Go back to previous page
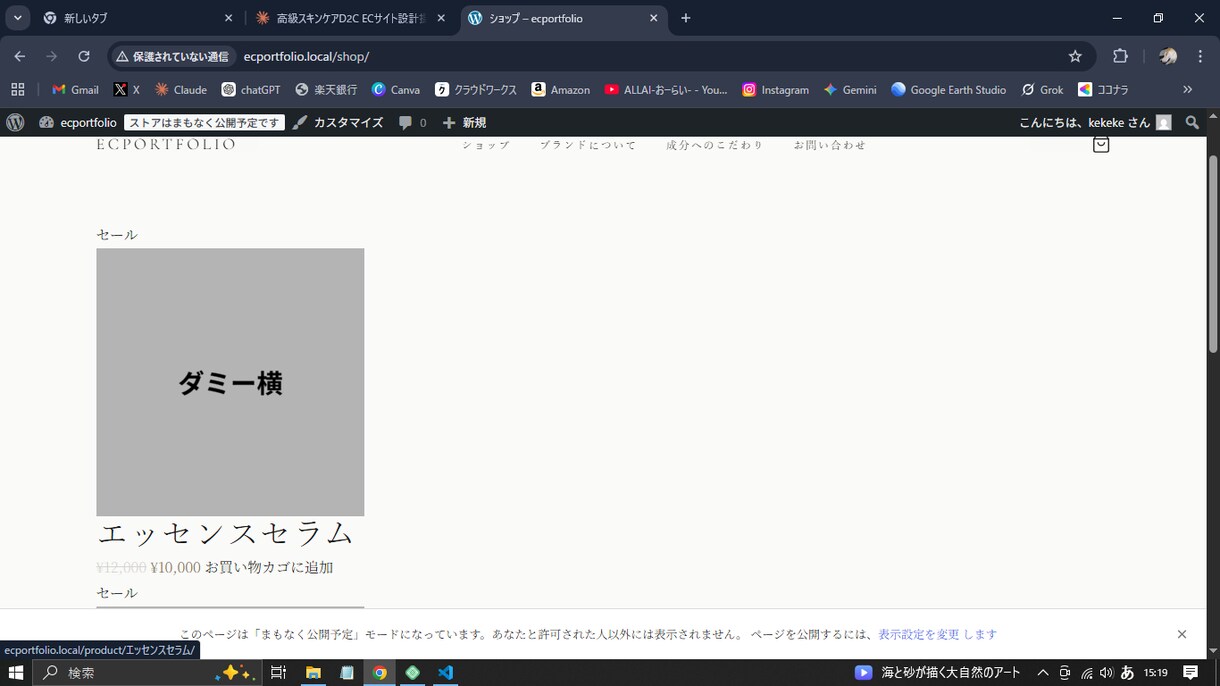Viewport: 1220px width, 686px height. point(20,56)
